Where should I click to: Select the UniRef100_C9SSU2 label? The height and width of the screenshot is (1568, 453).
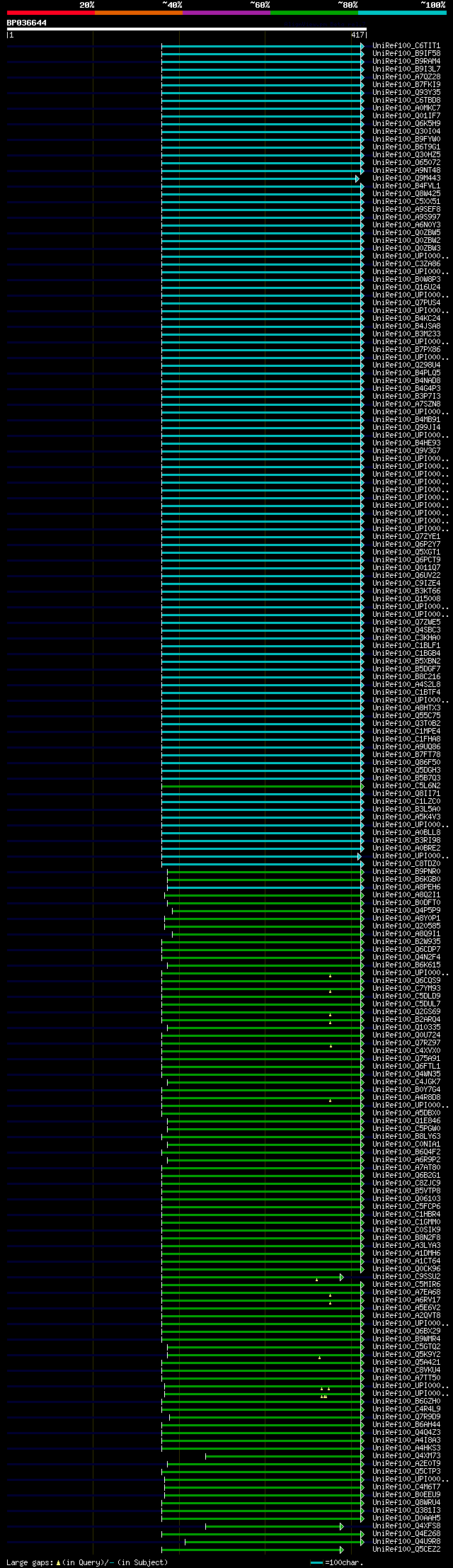[406, 1276]
